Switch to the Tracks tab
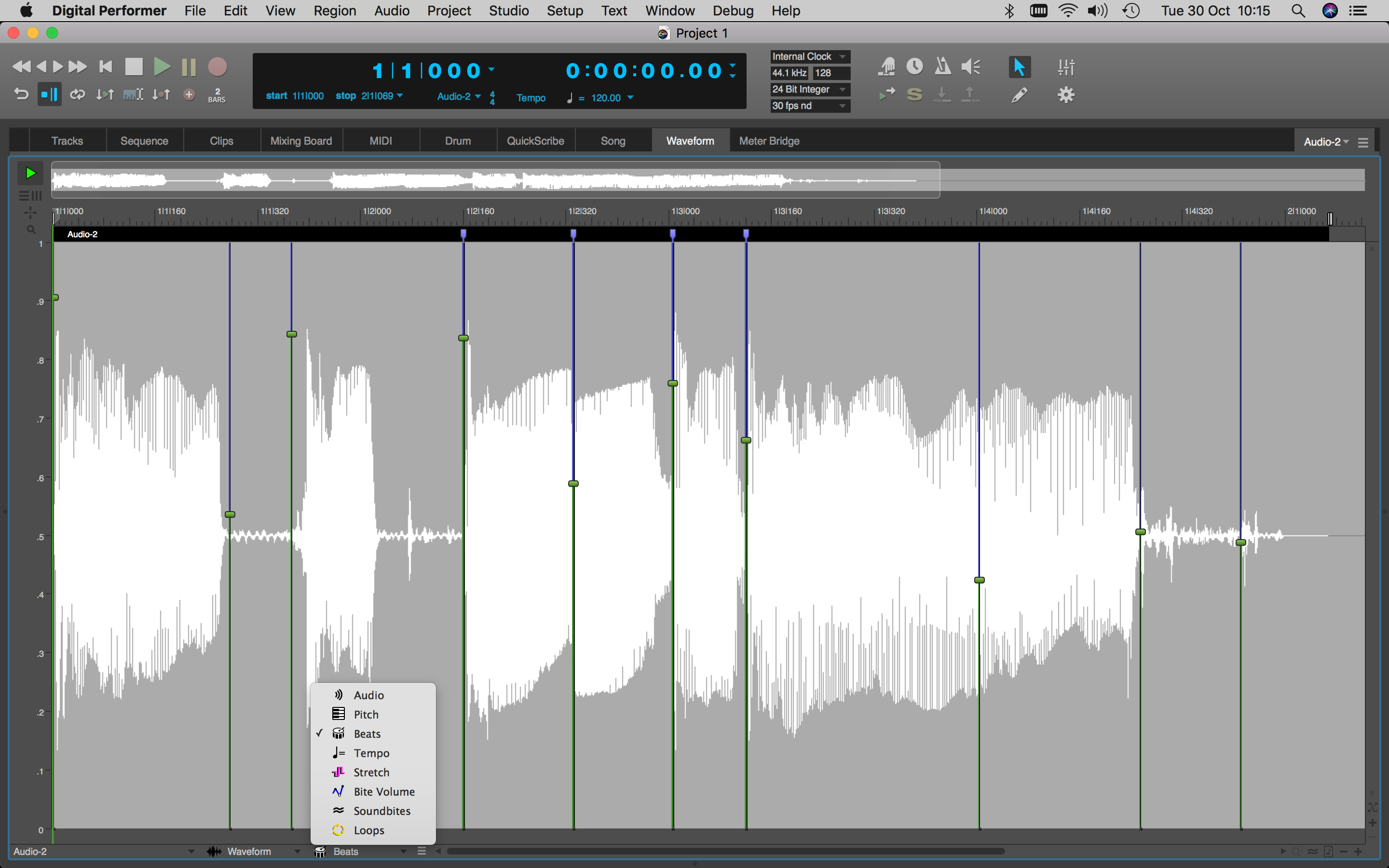 pyautogui.click(x=67, y=141)
